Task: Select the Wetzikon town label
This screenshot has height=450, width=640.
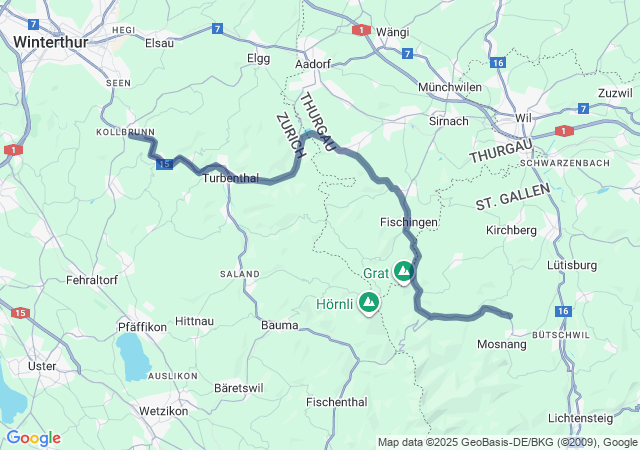Action: coord(164,411)
